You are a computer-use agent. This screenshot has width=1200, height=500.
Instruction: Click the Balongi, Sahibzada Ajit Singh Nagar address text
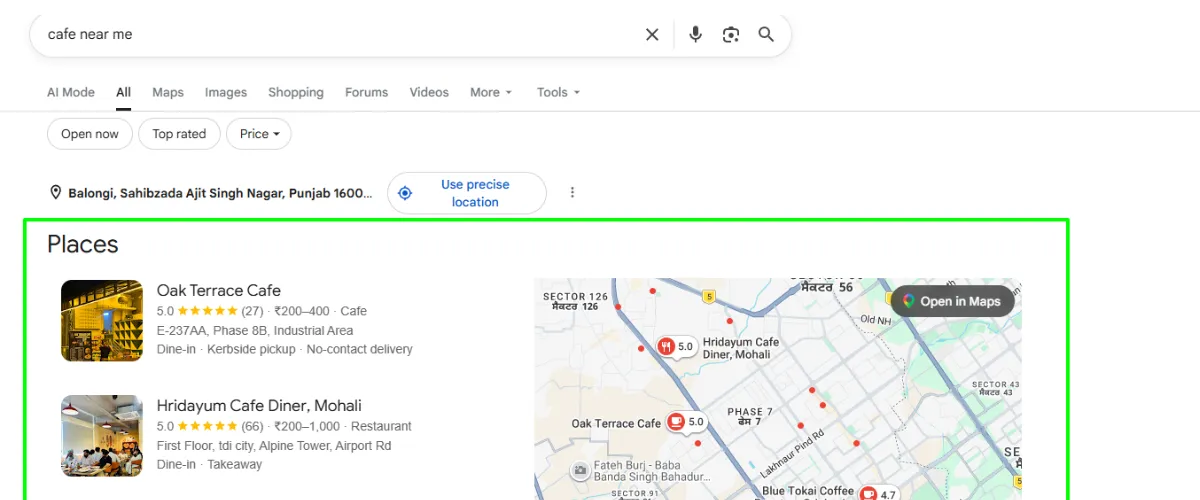(220, 193)
